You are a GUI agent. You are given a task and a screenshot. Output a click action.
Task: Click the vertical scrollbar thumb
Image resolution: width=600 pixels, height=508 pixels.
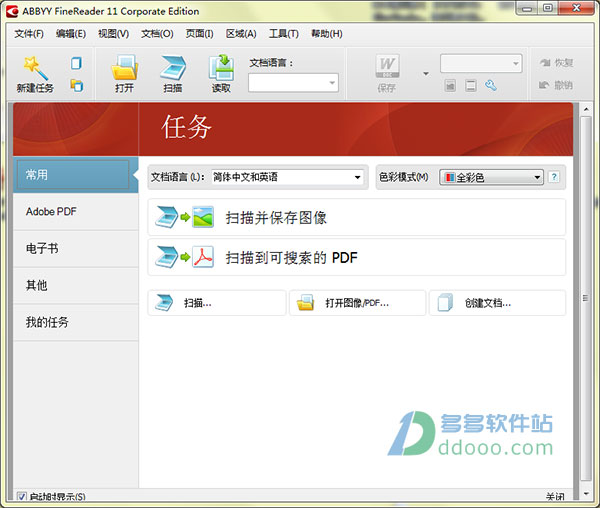coord(585,298)
